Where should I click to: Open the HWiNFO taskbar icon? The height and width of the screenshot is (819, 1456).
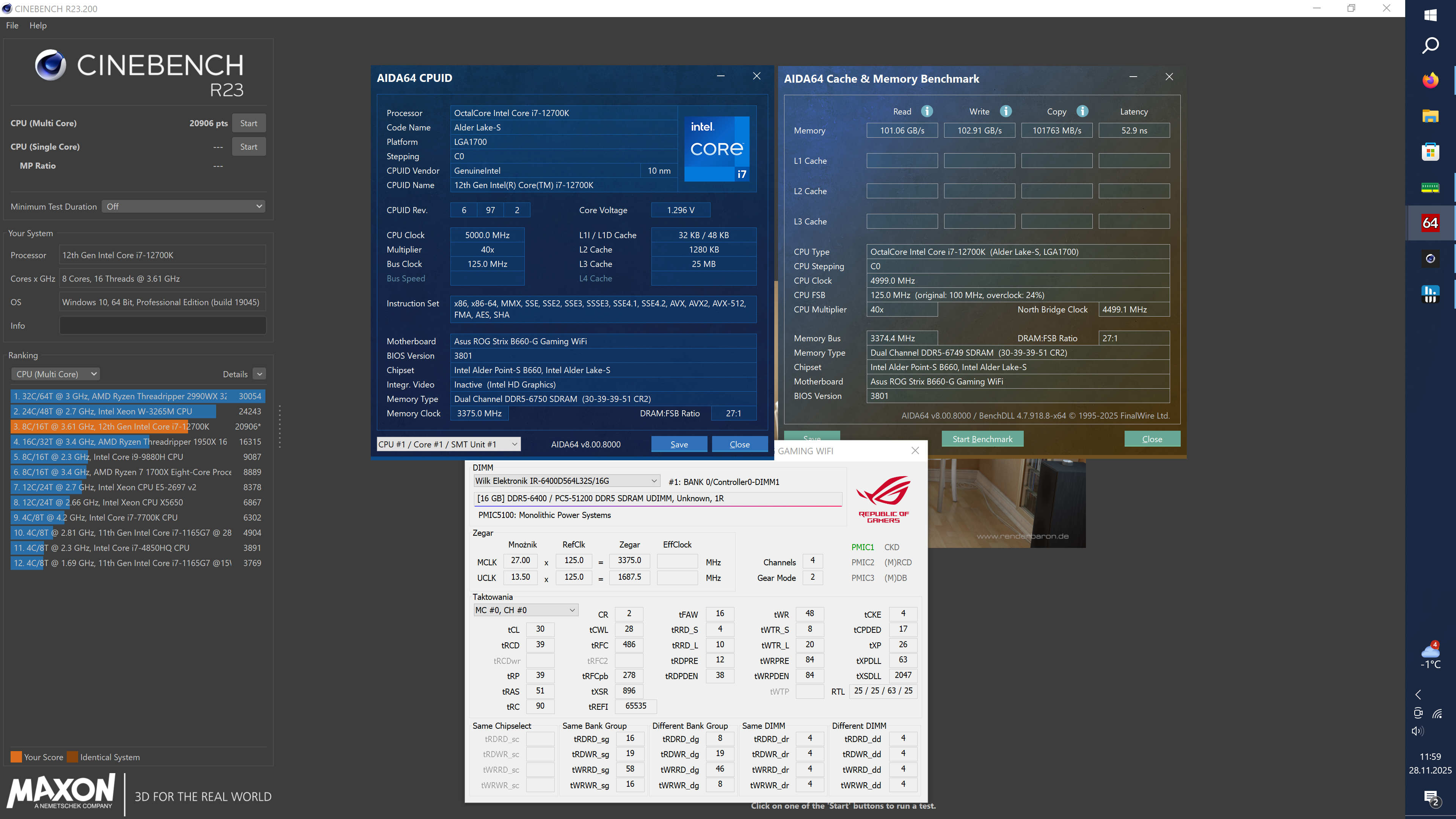click(1430, 294)
